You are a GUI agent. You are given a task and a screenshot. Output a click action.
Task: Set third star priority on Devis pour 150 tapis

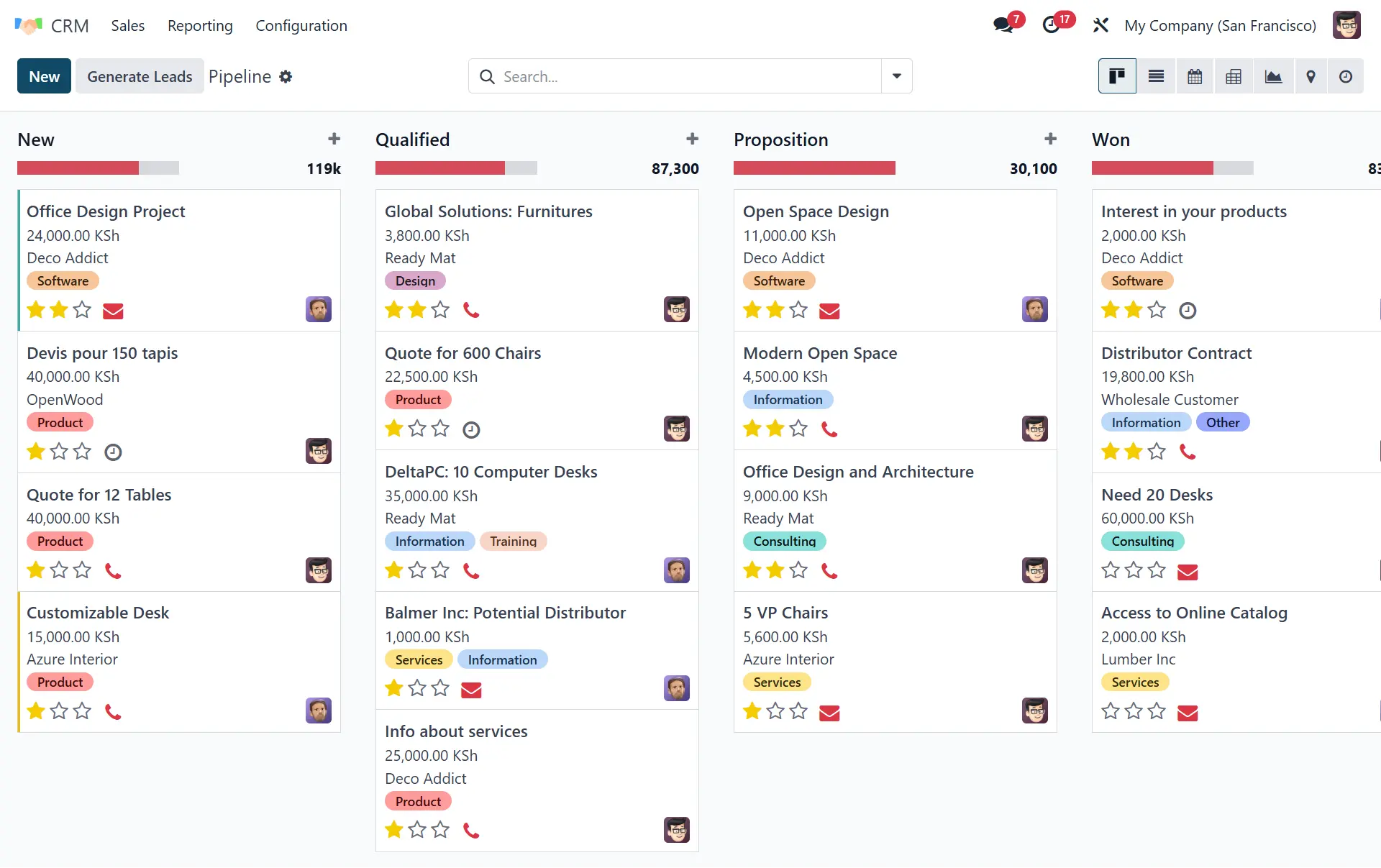pos(83,452)
